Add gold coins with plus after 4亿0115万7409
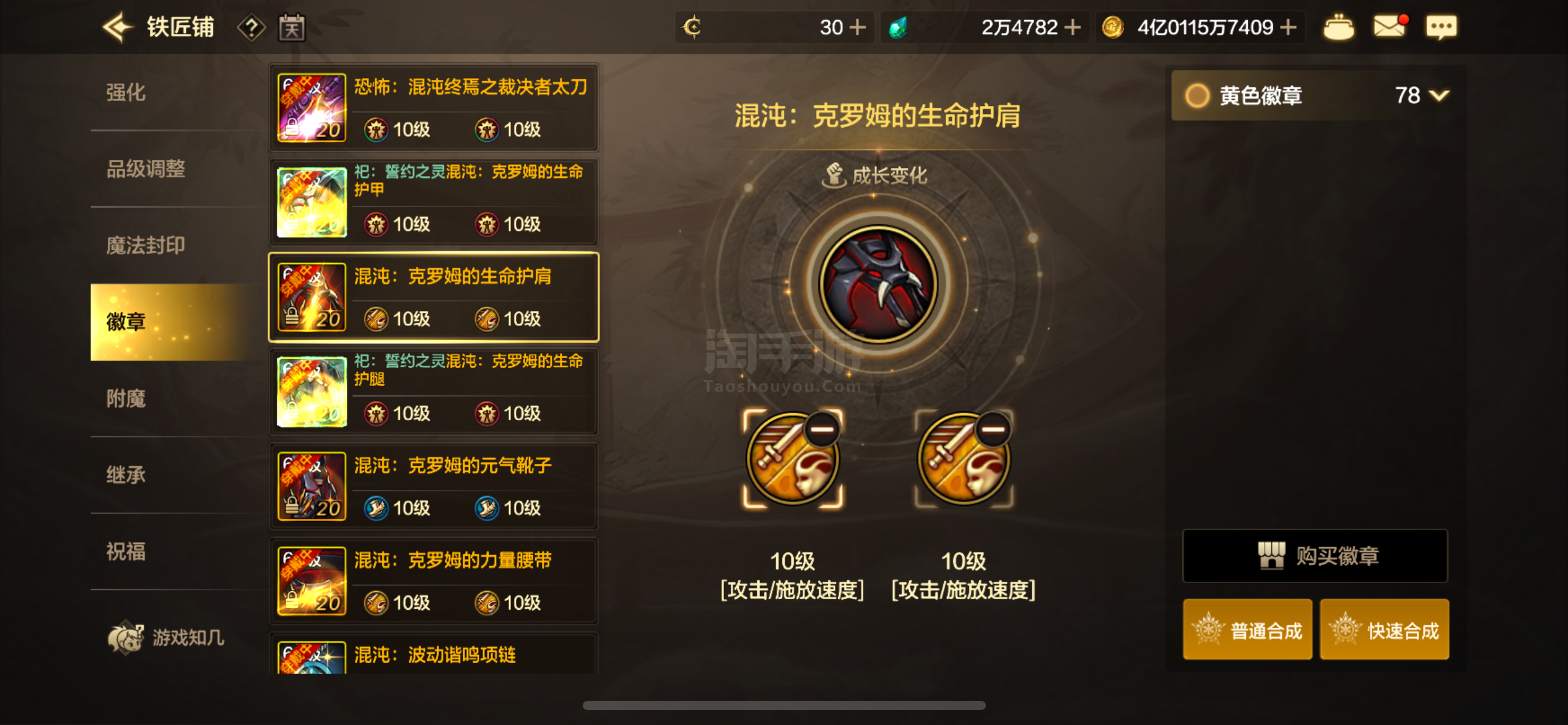The image size is (1568, 725). [x=1289, y=27]
